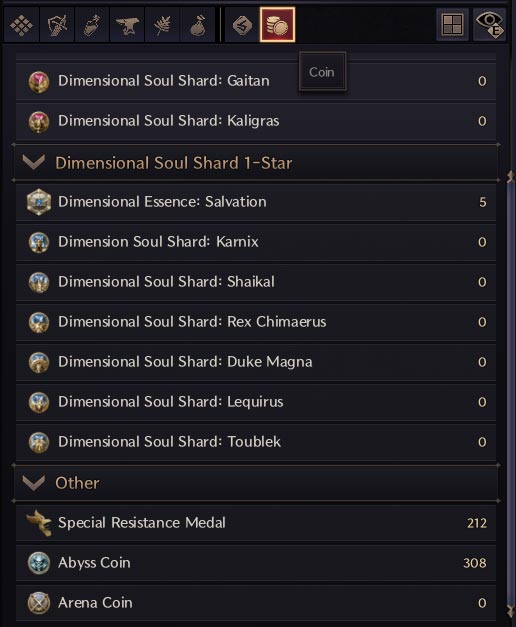This screenshot has width=516, height=627.
Task: Select Dimensional Soul Shard: Rex Chimaerus icon
Action: (x=39, y=322)
